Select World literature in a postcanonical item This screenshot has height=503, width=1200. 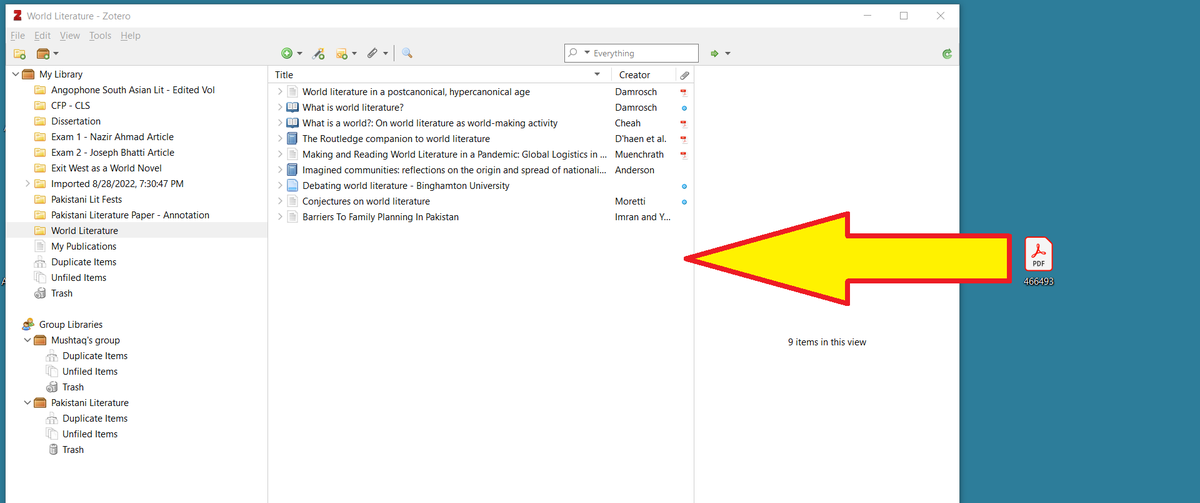pyautogui.click(x=416, y=92)
